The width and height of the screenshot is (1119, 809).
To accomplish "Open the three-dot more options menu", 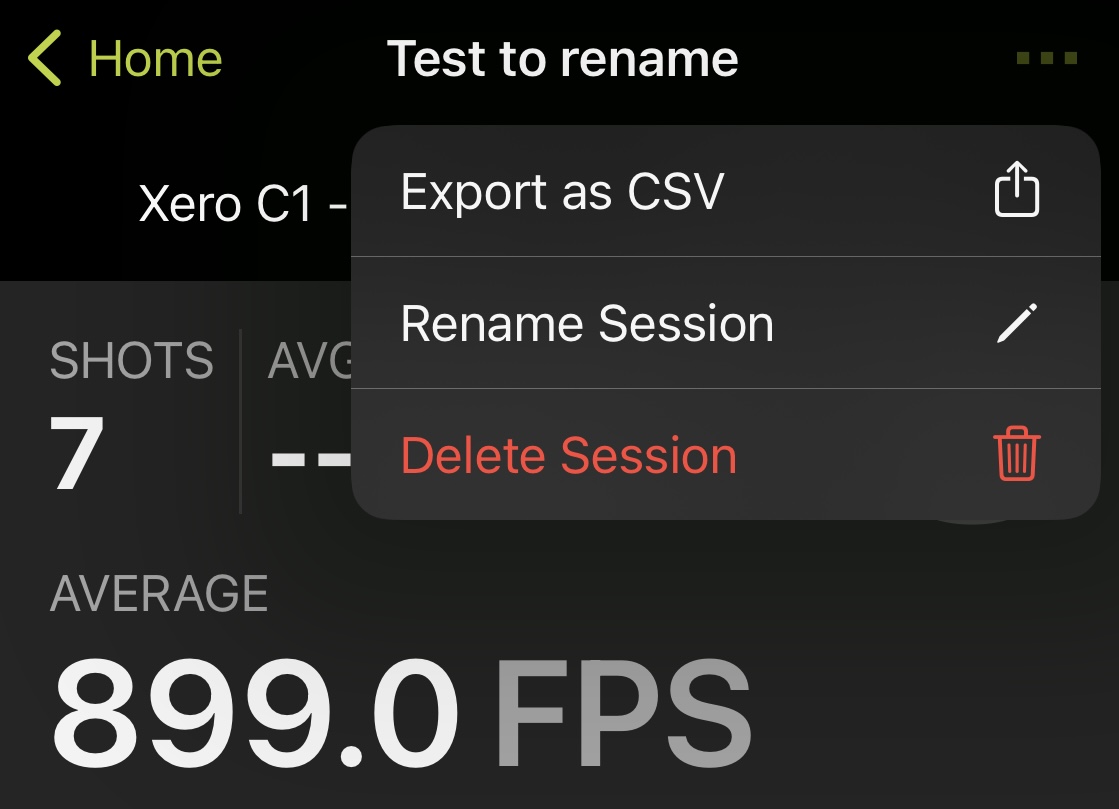I will pyautogui.click(x=1047, y=58).
